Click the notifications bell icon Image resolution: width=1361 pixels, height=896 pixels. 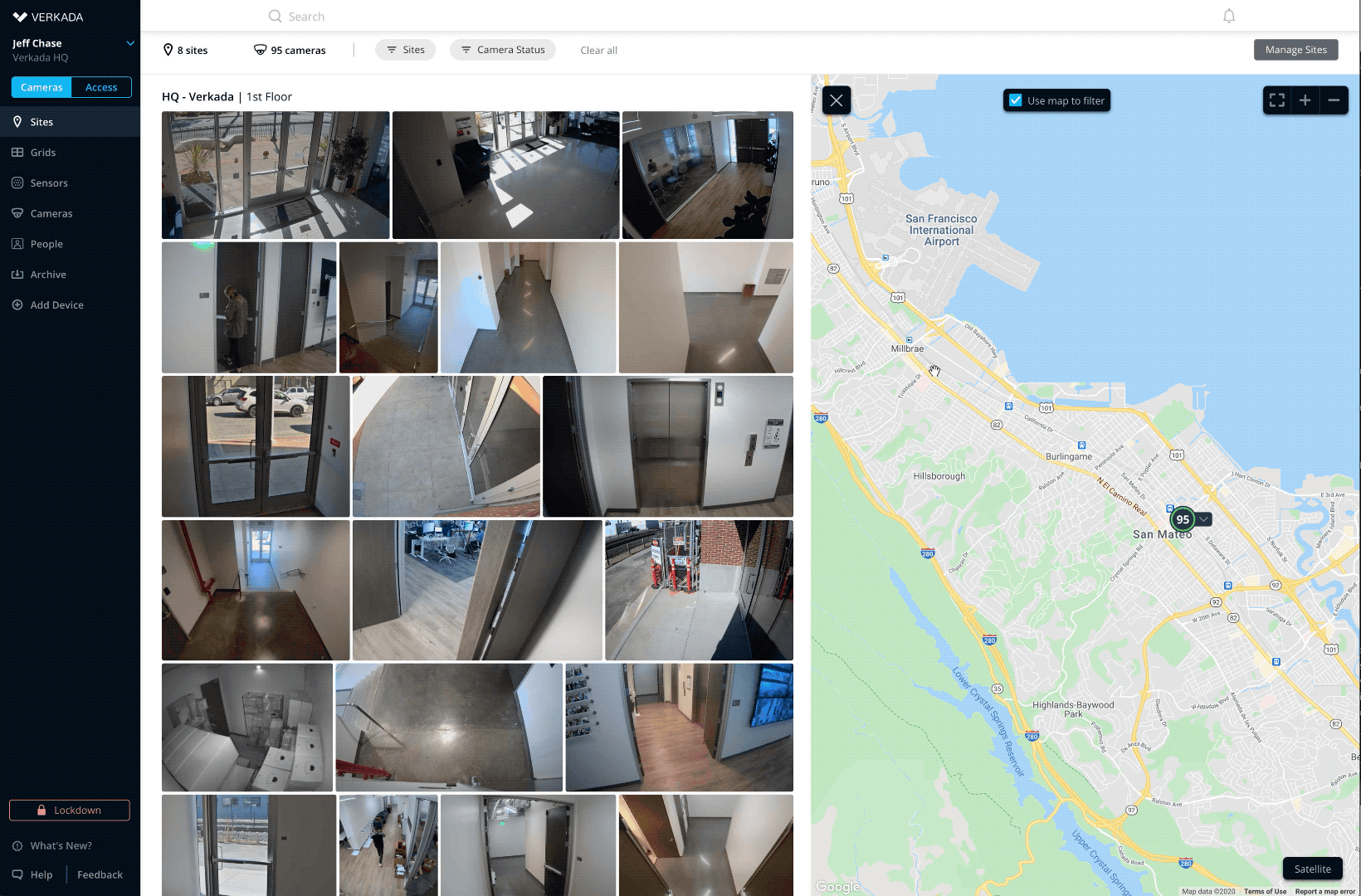point(1229,16)
